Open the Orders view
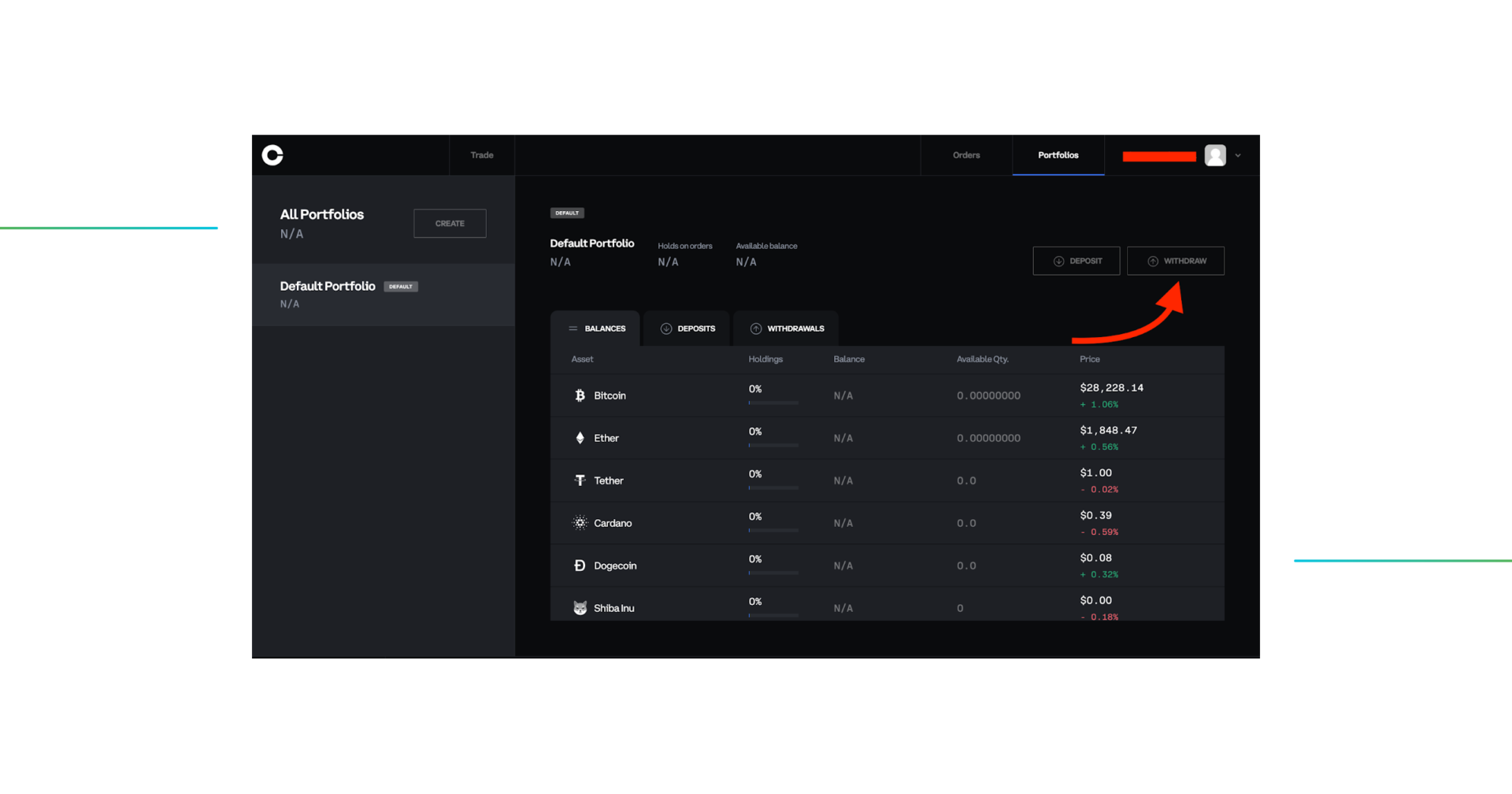The width and height of the screenshot is (1512, 794). 966,155
